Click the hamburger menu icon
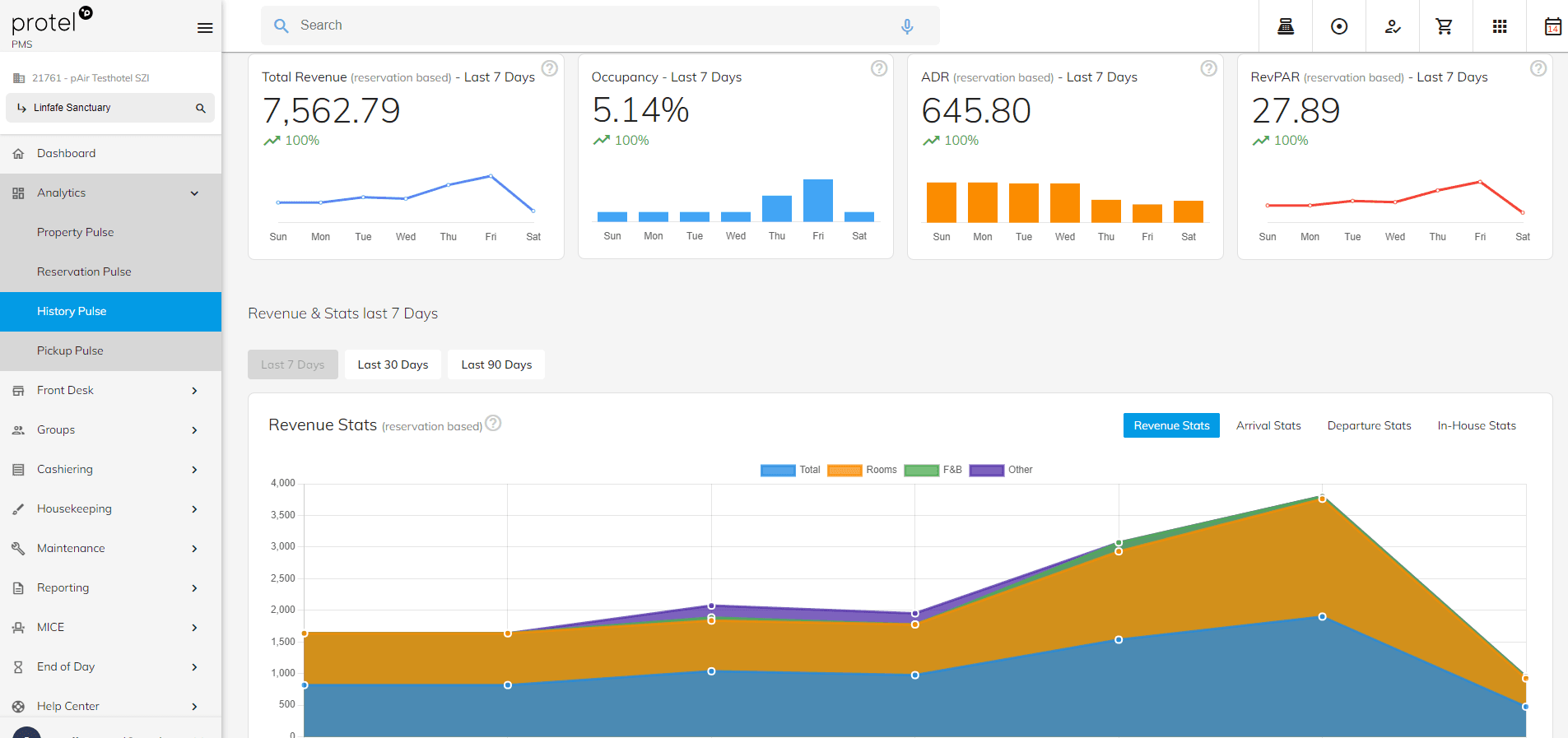Screen dimensions: 1568x738 coord(205,28)
